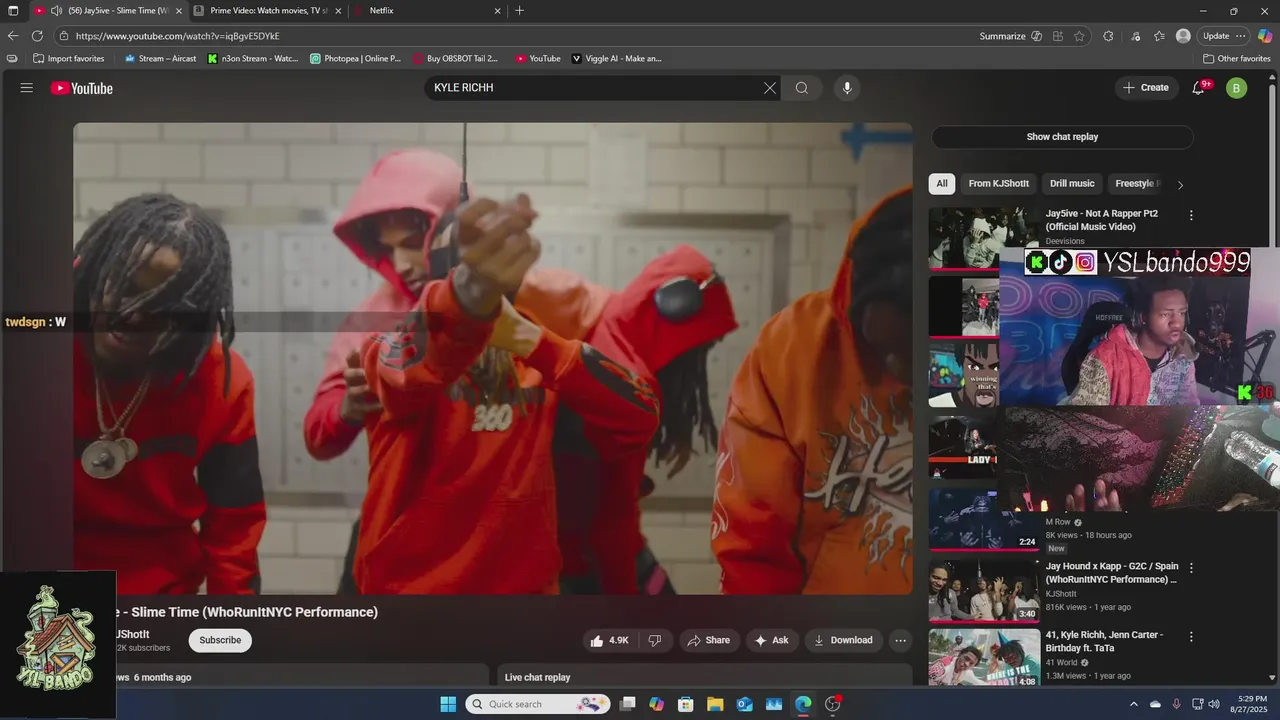Open the tab actions menu icon
This screenshot has height=720, width=1280.
[13, 11]
